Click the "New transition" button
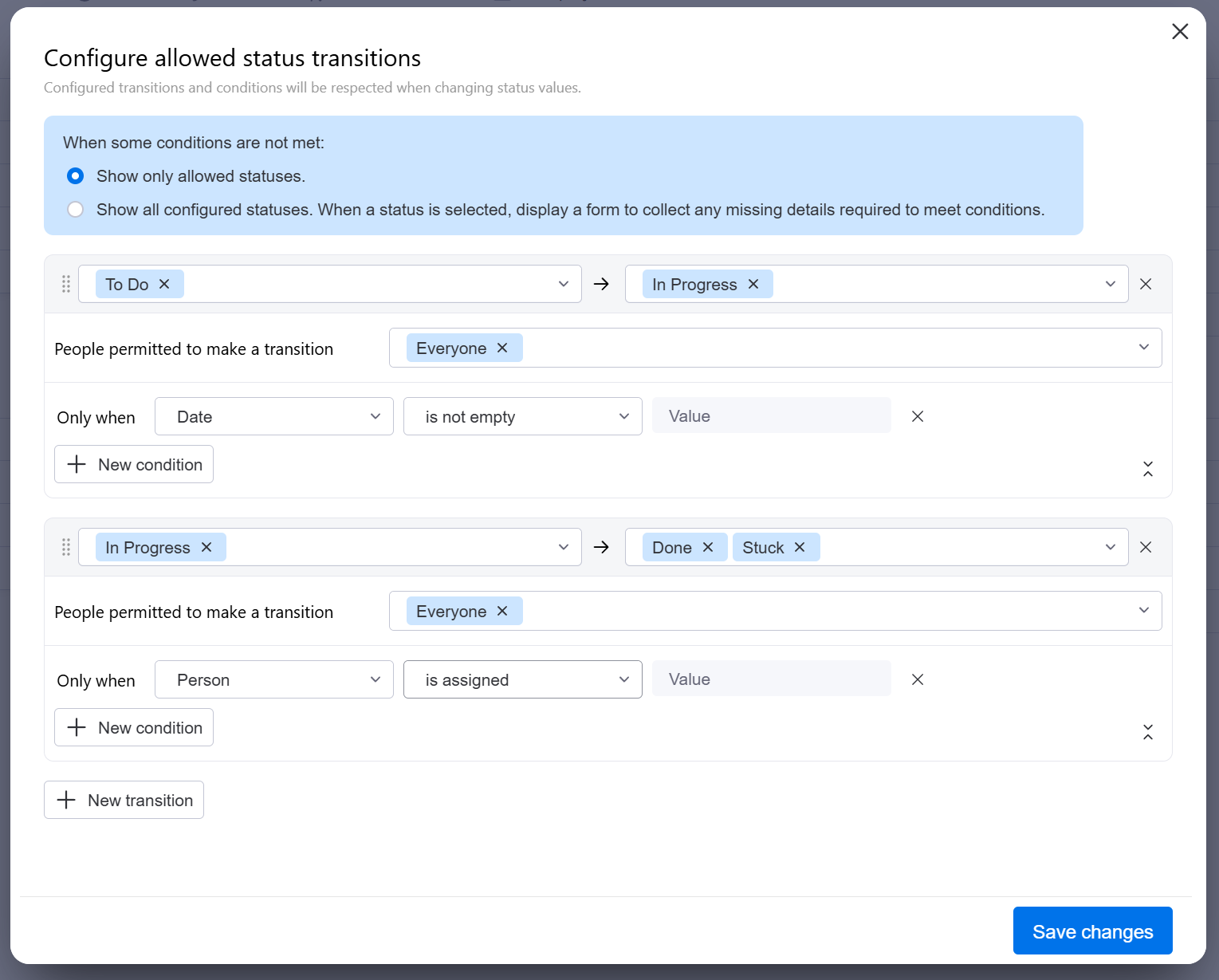The image size is (1219, 980). pos(124,800)
